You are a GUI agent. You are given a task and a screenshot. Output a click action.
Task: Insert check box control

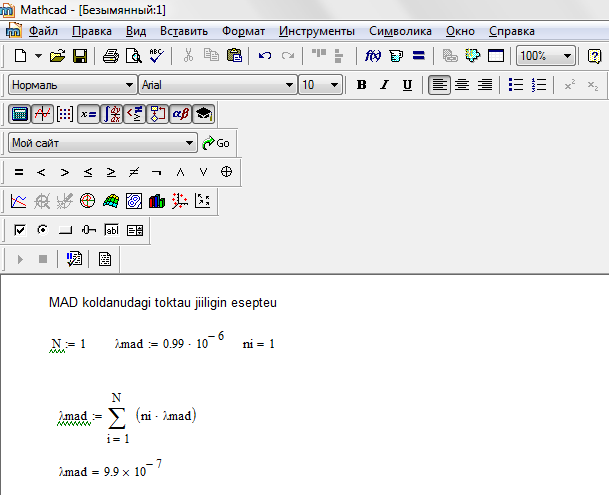coord(19,230)
